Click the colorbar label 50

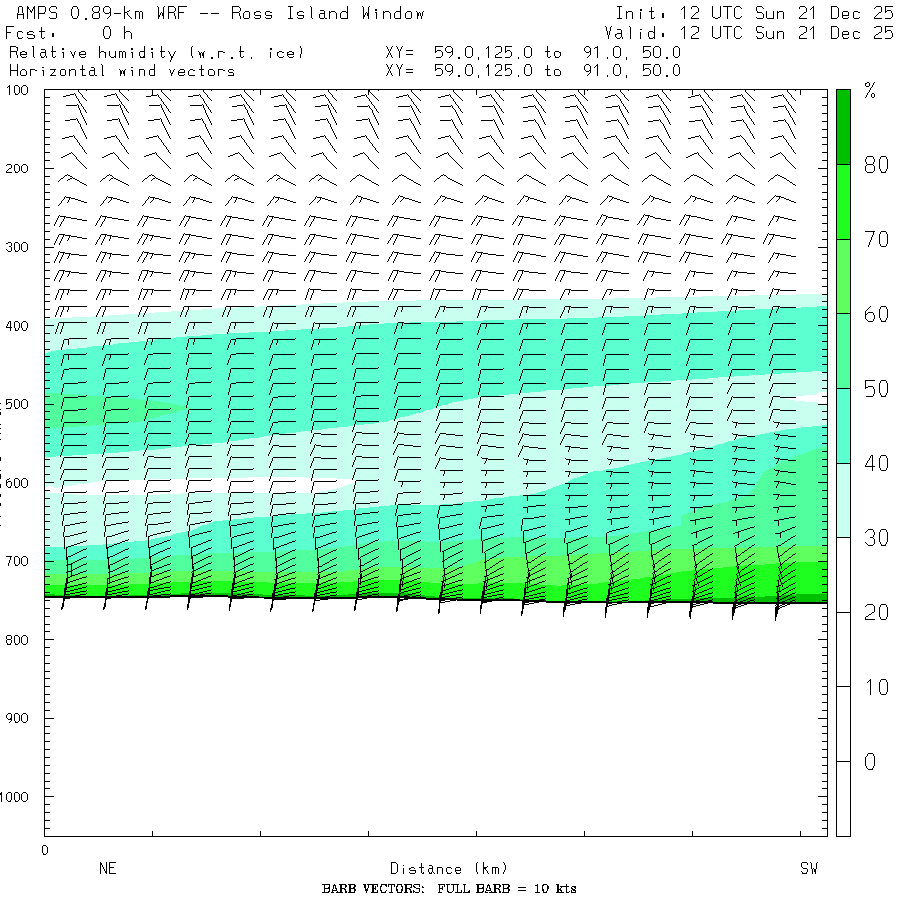(876, 389)
